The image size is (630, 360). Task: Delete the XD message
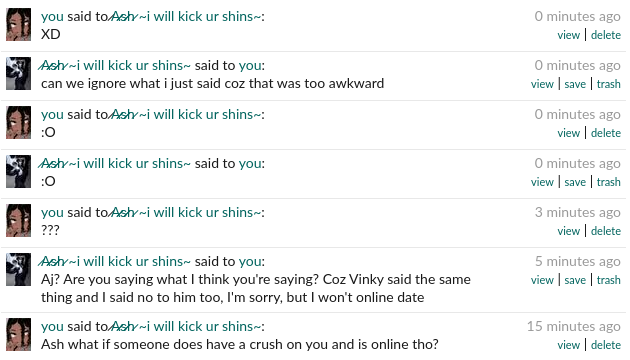tap(605, 35)
